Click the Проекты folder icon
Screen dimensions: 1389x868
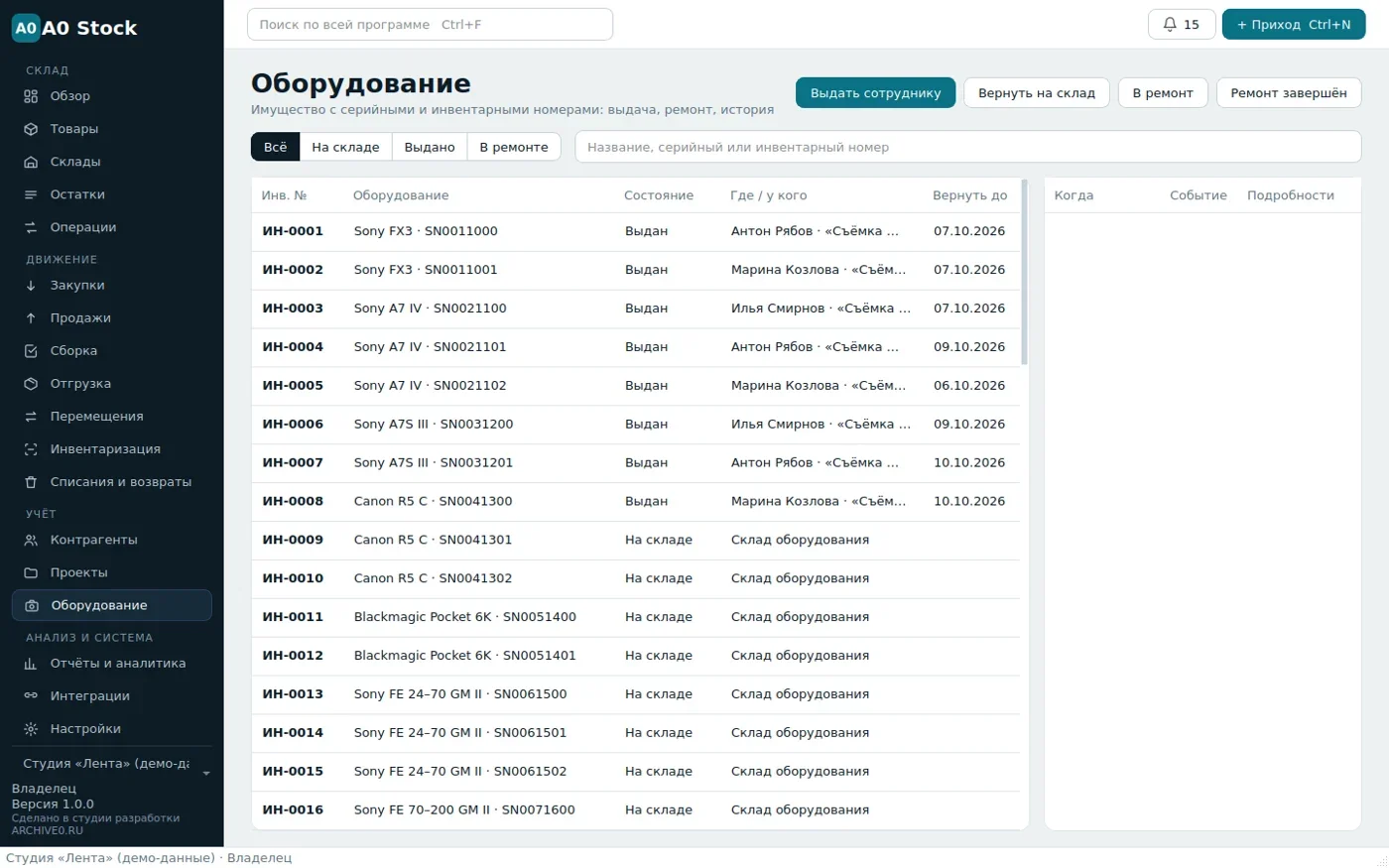pyautogui.click(x=31, y=573)
